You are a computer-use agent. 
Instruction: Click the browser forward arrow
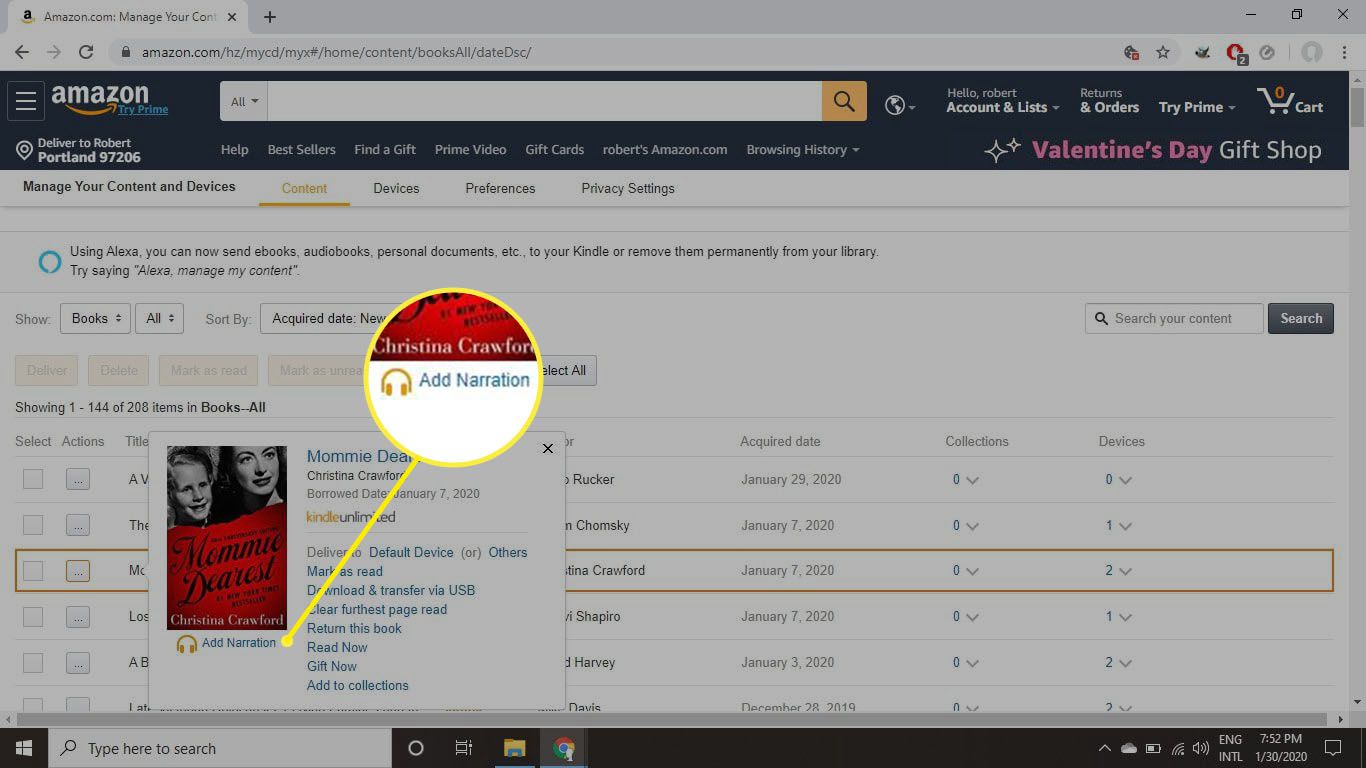(54, 52)
